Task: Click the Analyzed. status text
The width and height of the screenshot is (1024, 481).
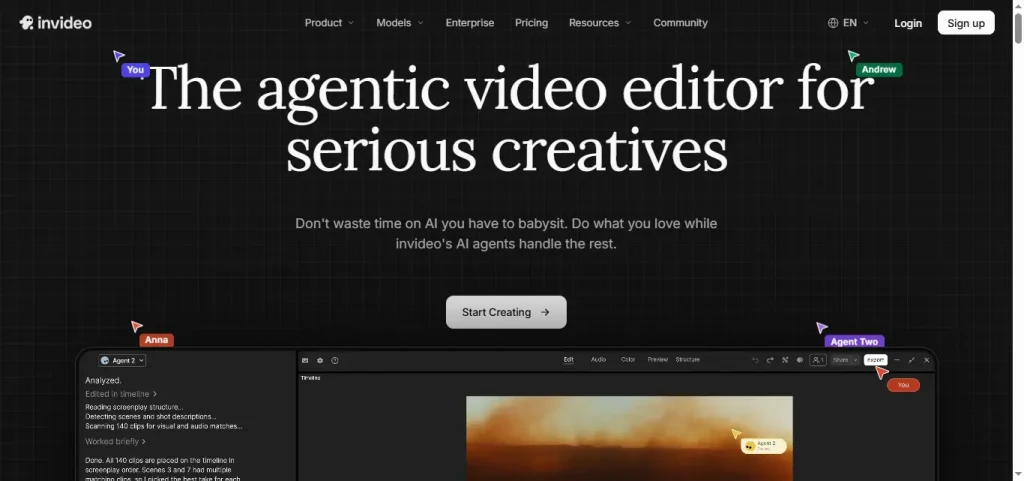Action: pyautogui.click(x=103, y=380)
